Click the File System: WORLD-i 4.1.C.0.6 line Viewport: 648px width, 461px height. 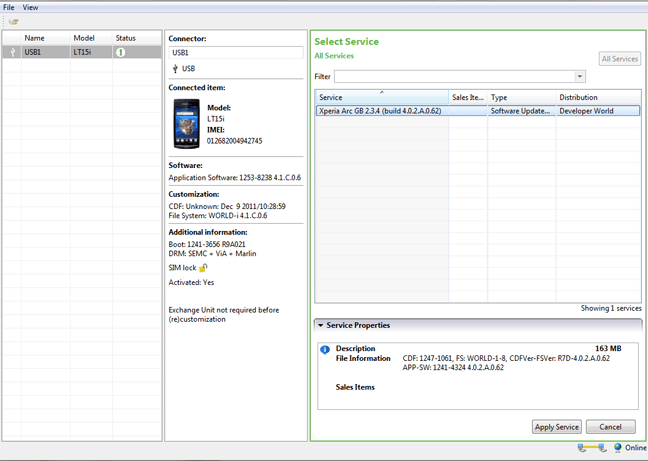pyautogui.click(x=218, y=216)
